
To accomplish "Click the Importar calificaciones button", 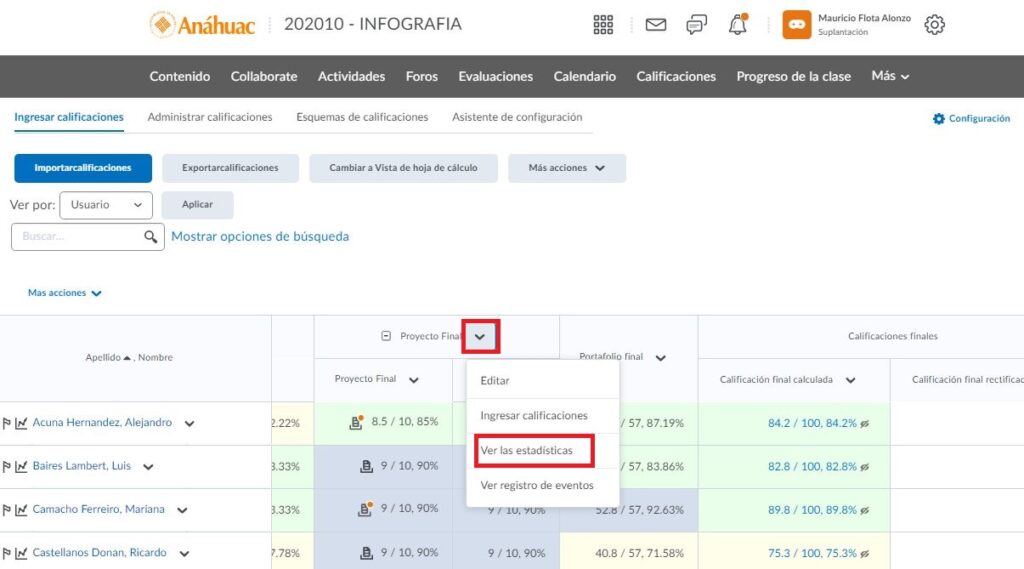I will [x=83, y=168].
